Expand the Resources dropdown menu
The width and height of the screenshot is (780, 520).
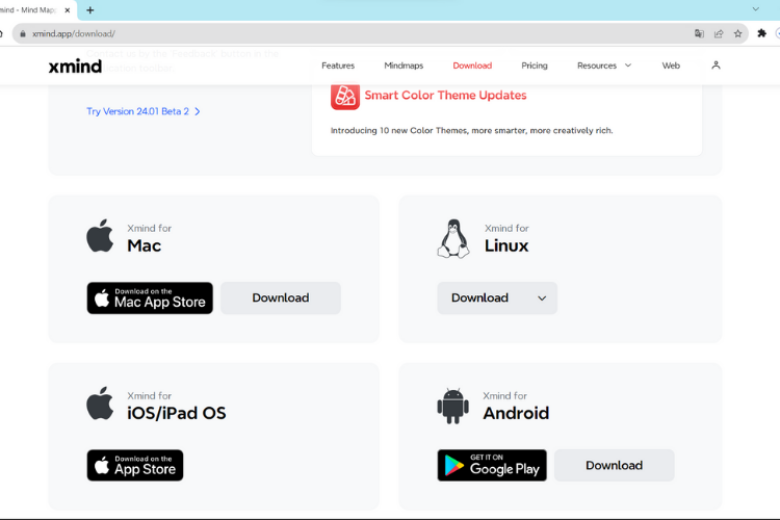click(x=604, y=66)
